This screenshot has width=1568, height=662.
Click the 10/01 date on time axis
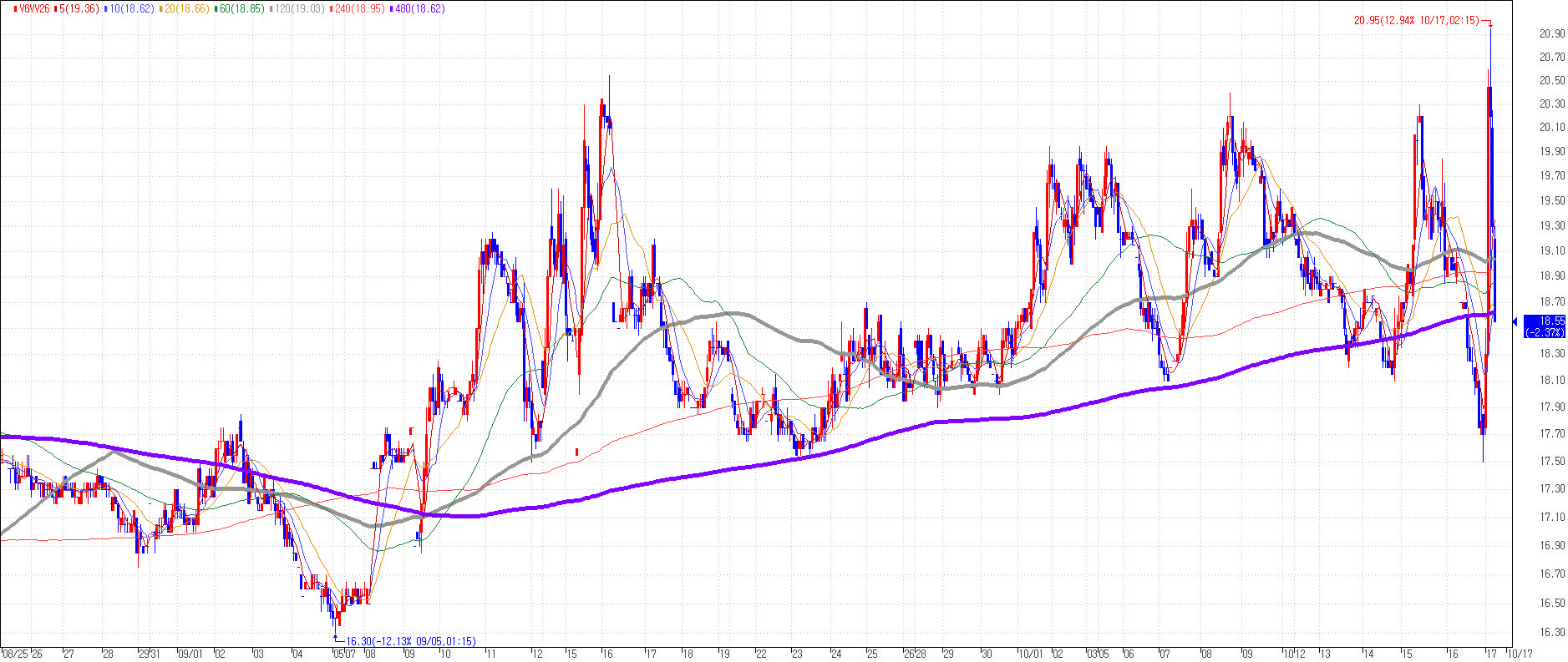[1030, 654]
